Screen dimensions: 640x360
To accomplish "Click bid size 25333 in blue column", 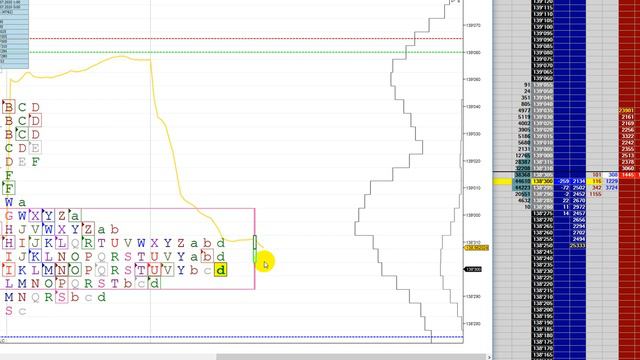I will [577, 246].
